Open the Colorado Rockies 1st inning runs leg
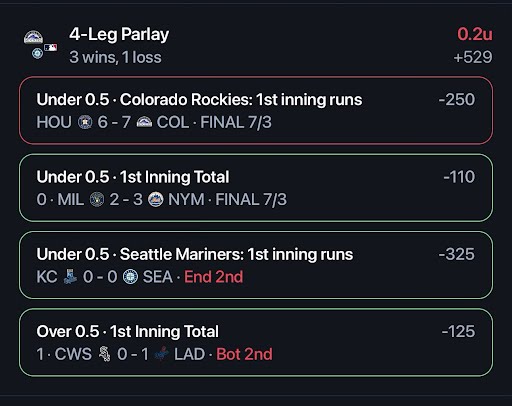The image size is (512, 406). point(256,111)
